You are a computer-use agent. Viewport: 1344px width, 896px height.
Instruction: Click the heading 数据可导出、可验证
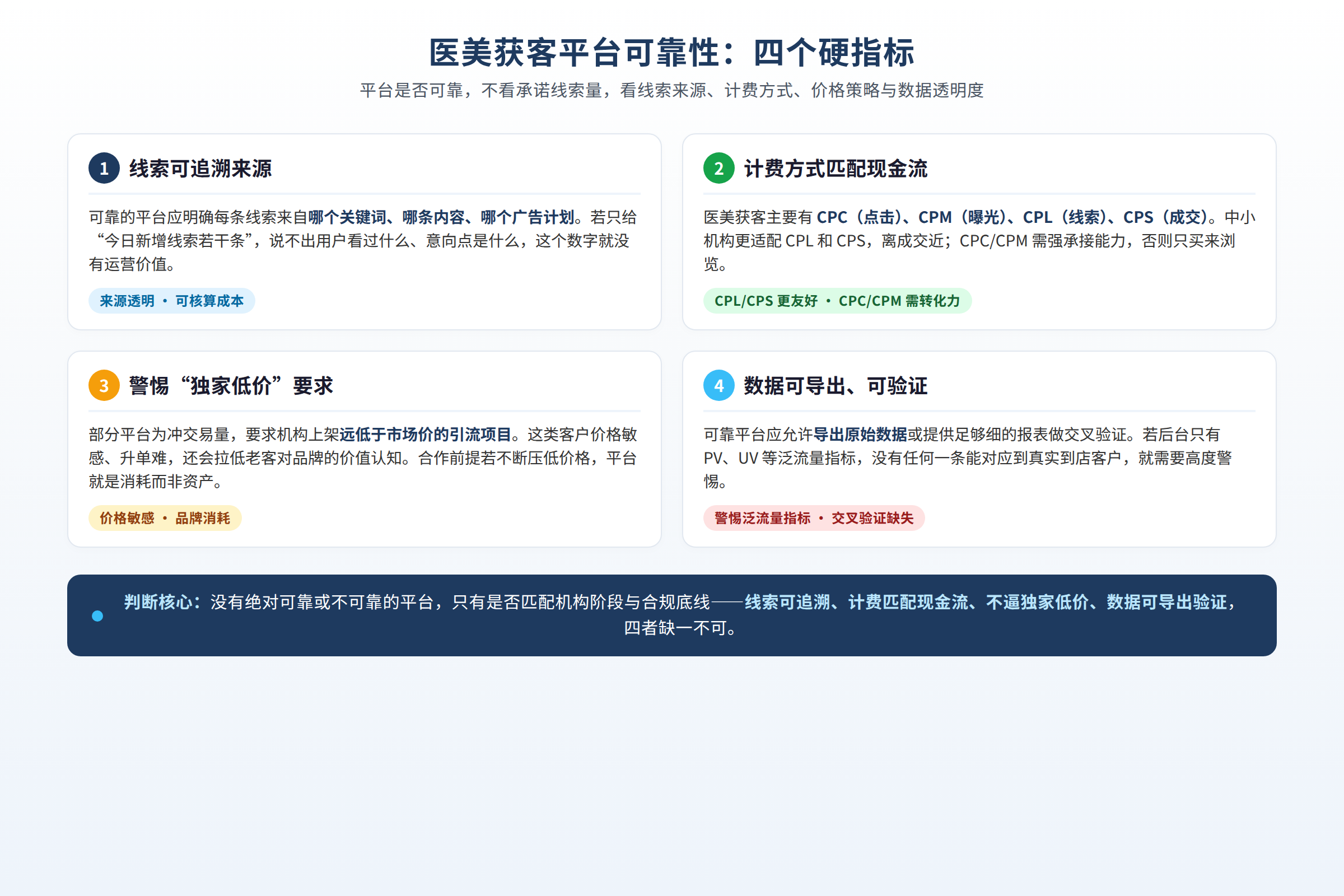pyautogui.click(x=836, y=386)
